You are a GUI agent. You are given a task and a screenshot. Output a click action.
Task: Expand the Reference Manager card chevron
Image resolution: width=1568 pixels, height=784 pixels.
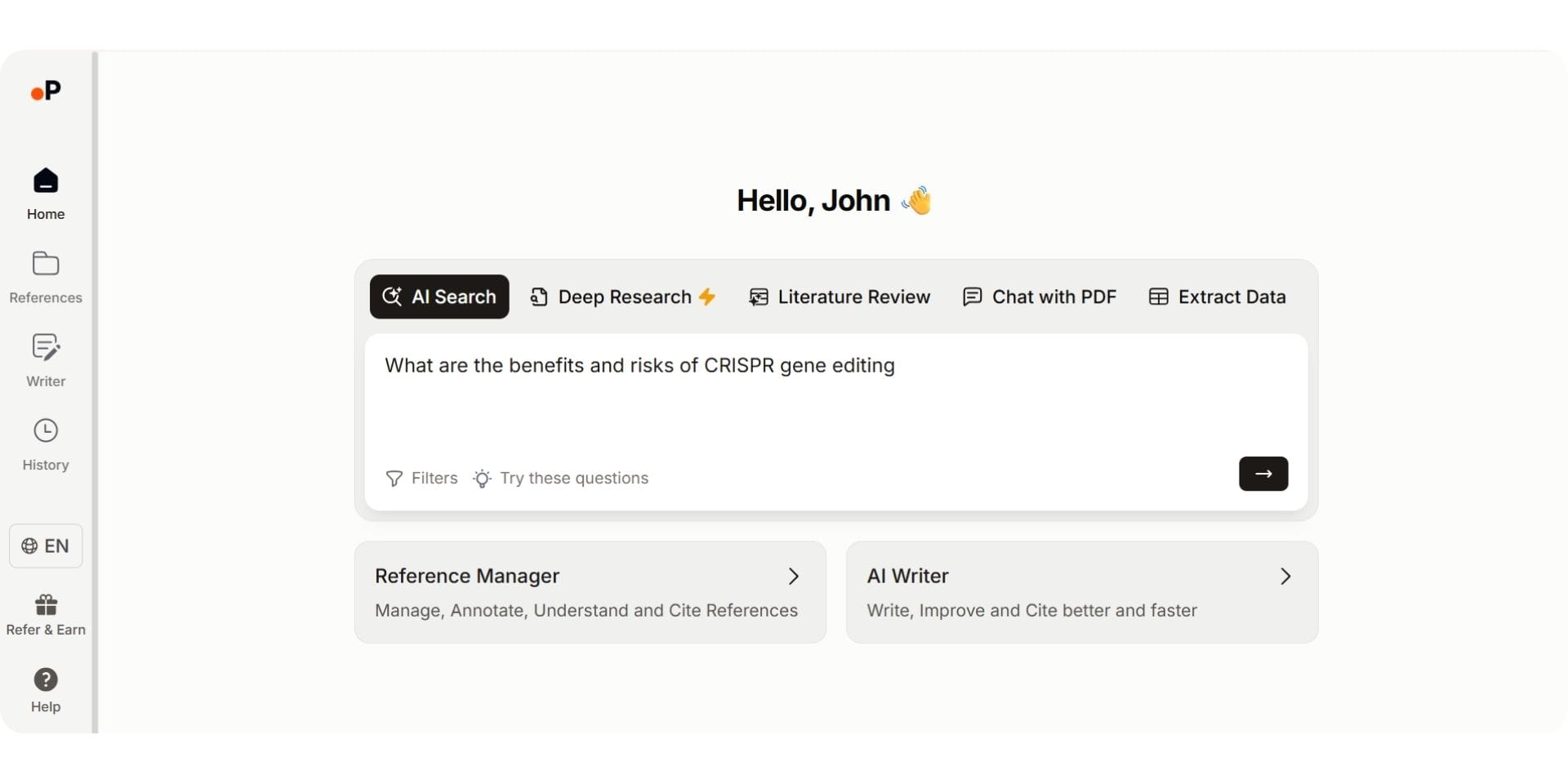click(793, 576)
